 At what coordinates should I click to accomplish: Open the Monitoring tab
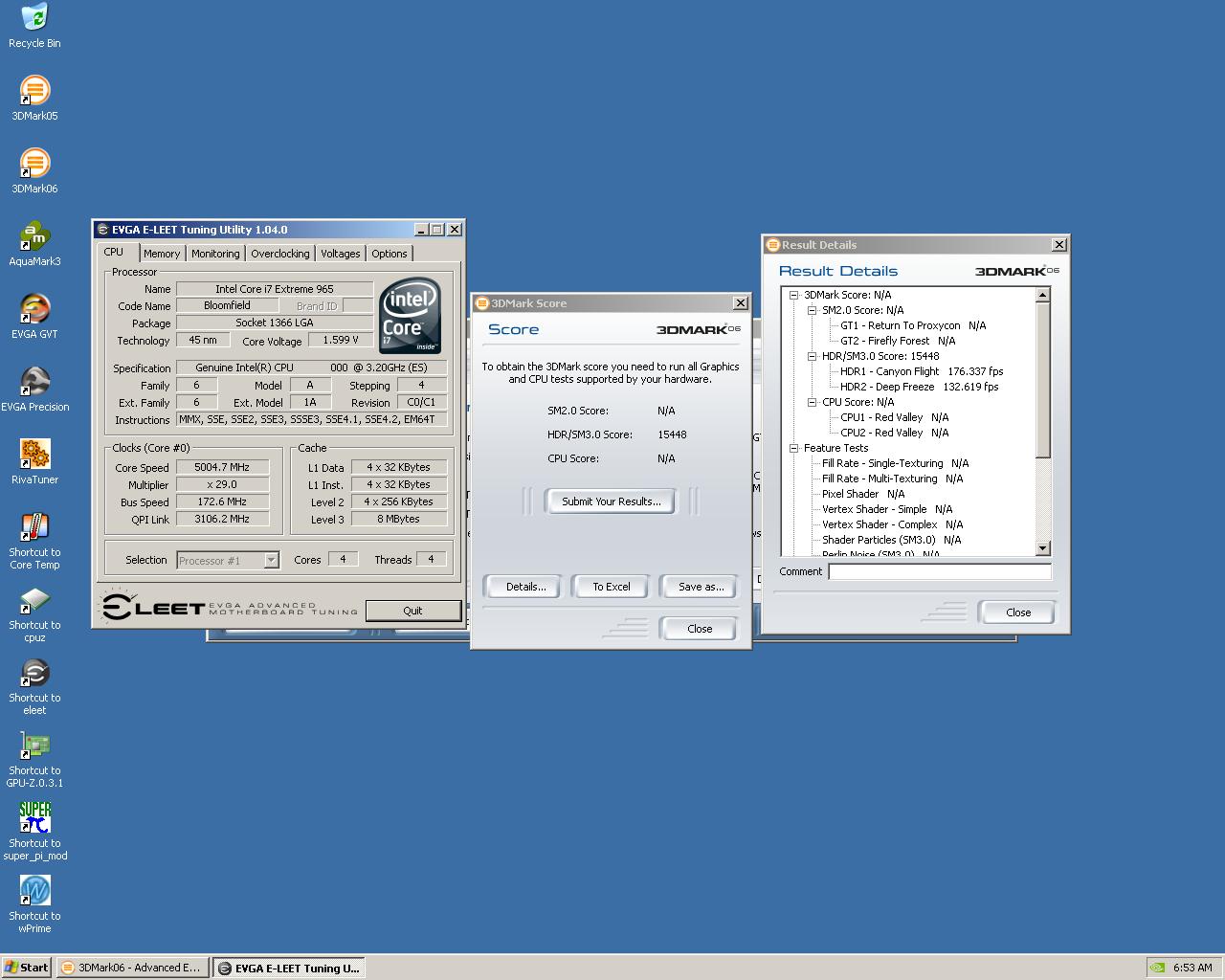pyautogui.click(x=215, y=254)
